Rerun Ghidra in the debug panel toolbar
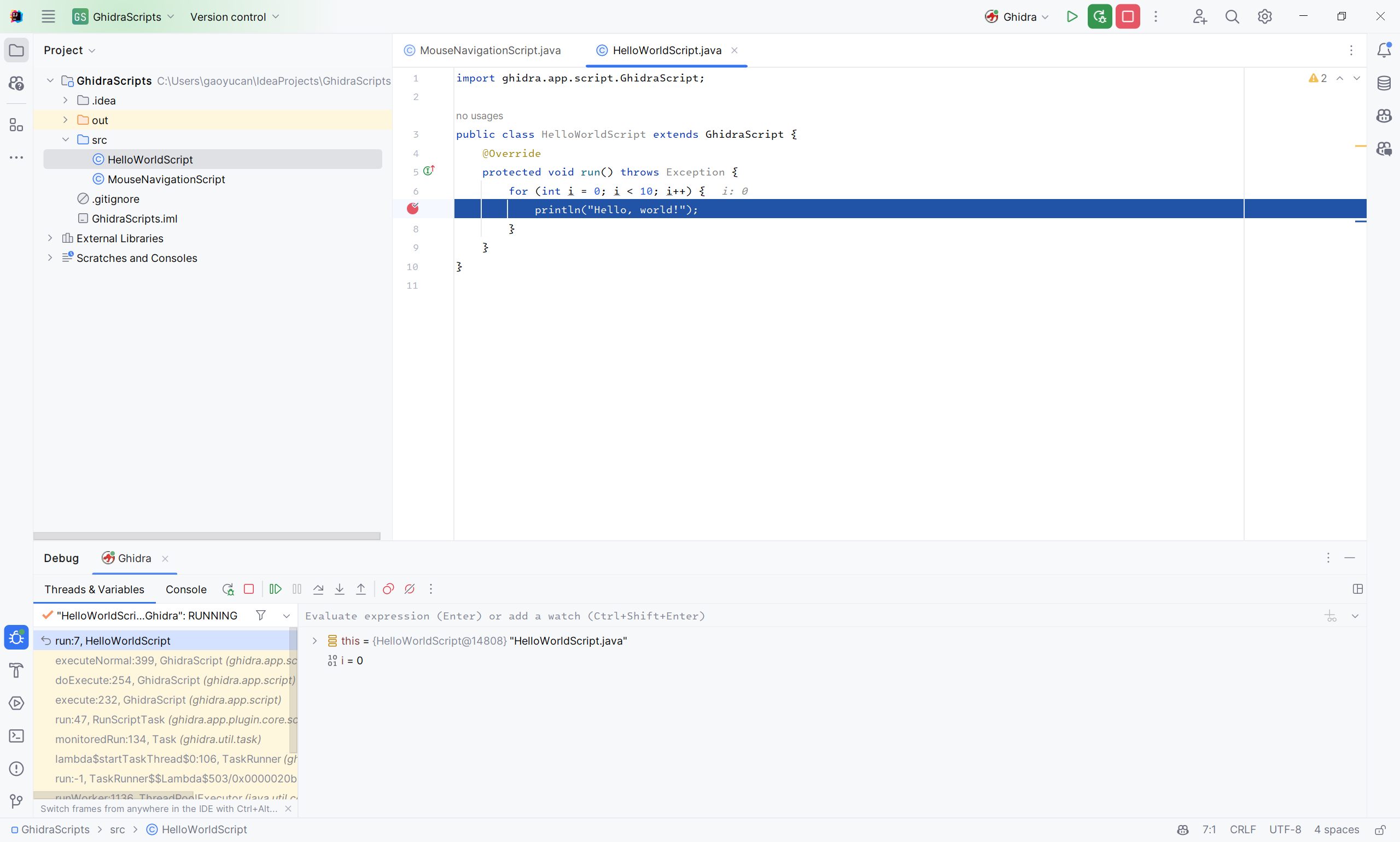Image resolution: width=1400 pixels, height=842 pixels. click(x=228, y=589)
